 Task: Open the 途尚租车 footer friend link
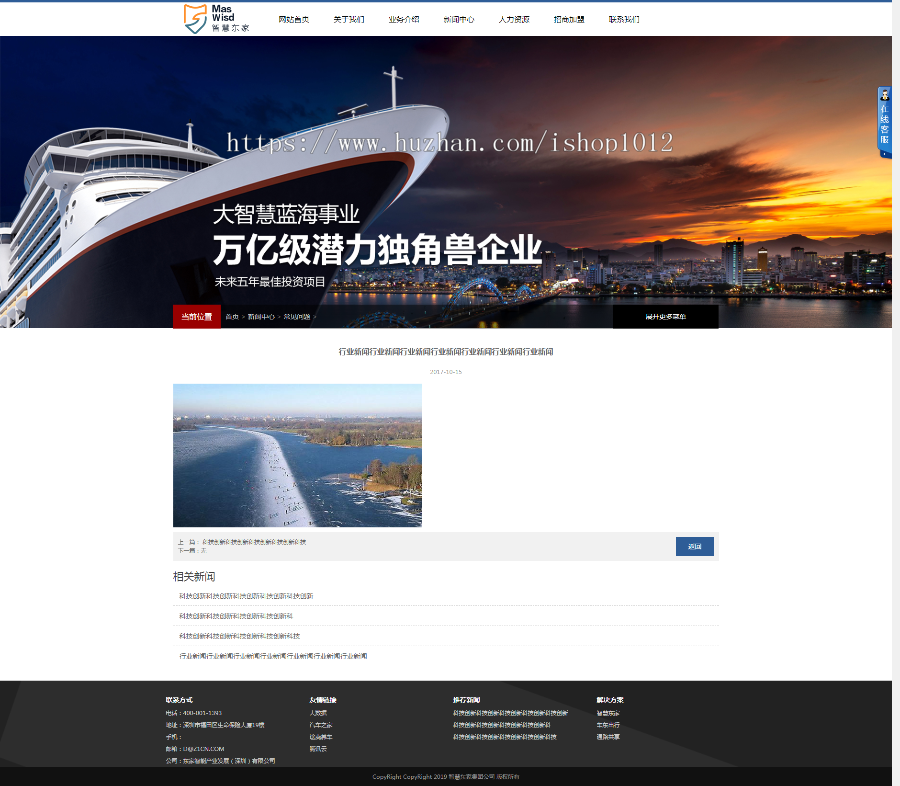click(x=321, y=737)
